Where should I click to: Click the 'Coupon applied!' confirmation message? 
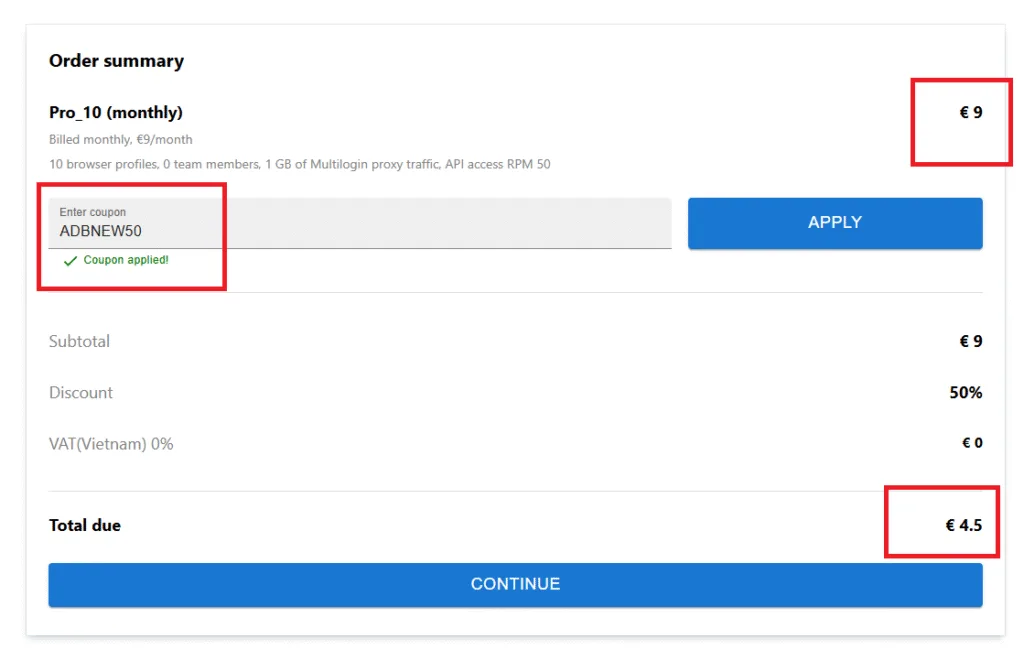tap(126, 260)
